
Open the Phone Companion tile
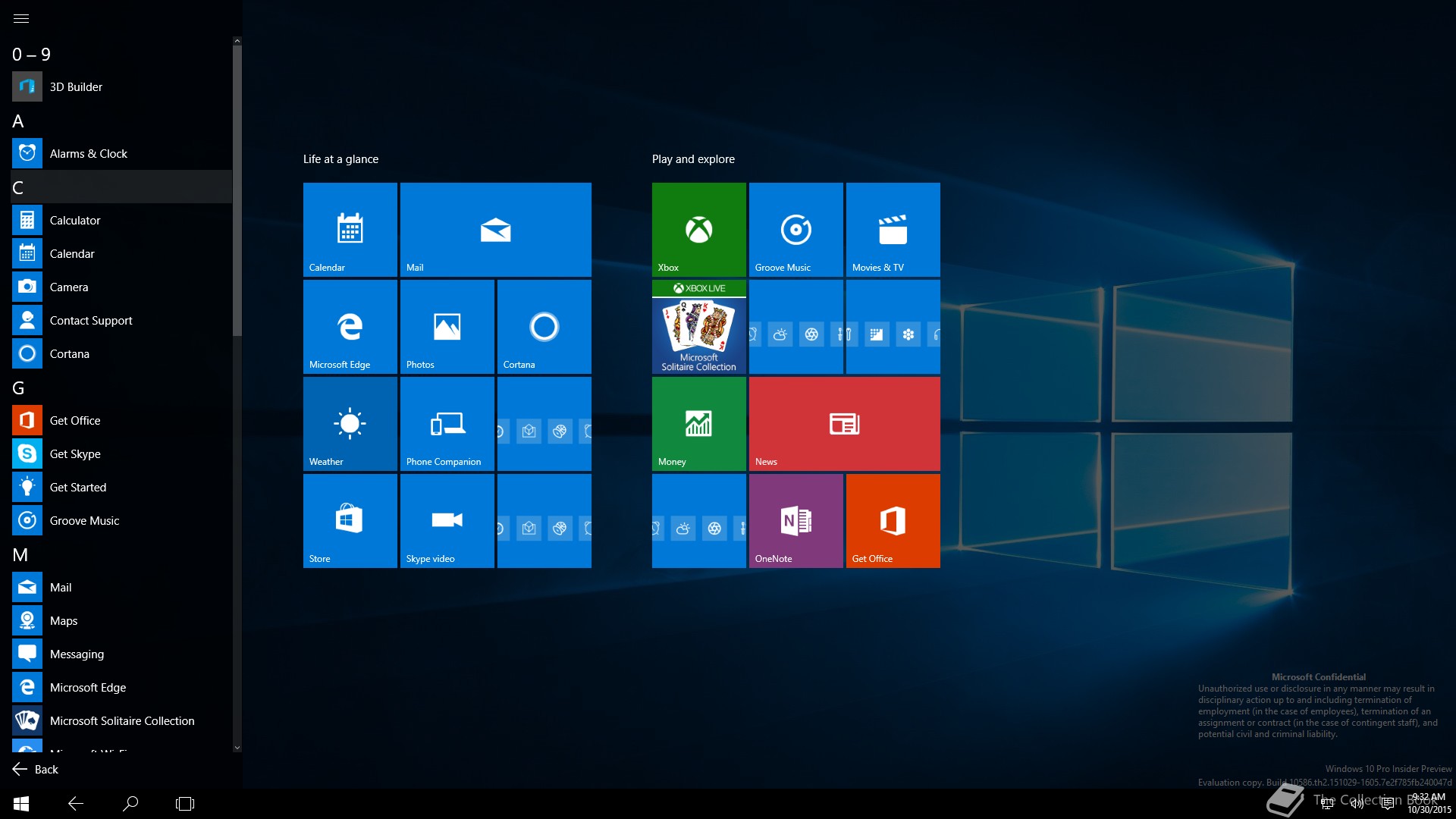447,424
